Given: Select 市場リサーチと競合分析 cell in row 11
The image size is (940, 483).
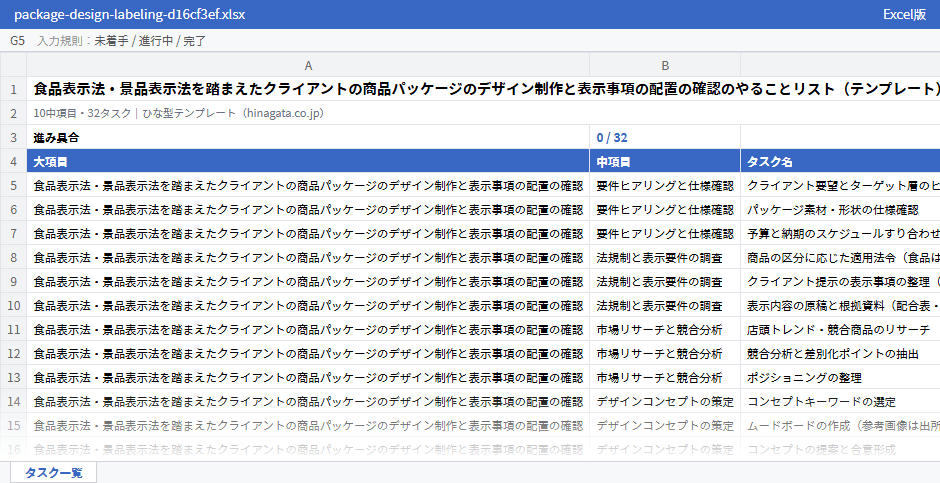Looking at the screenshot, I should click(x=665, y=329).
